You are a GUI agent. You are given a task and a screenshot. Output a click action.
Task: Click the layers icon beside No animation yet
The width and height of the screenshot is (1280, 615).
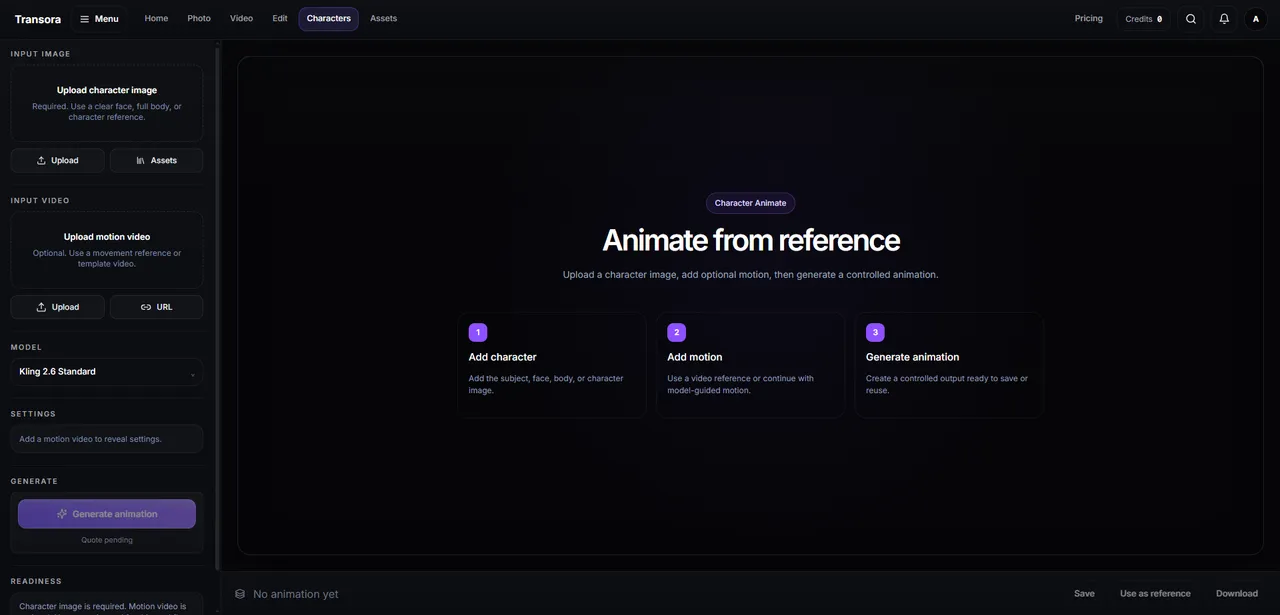240,594
